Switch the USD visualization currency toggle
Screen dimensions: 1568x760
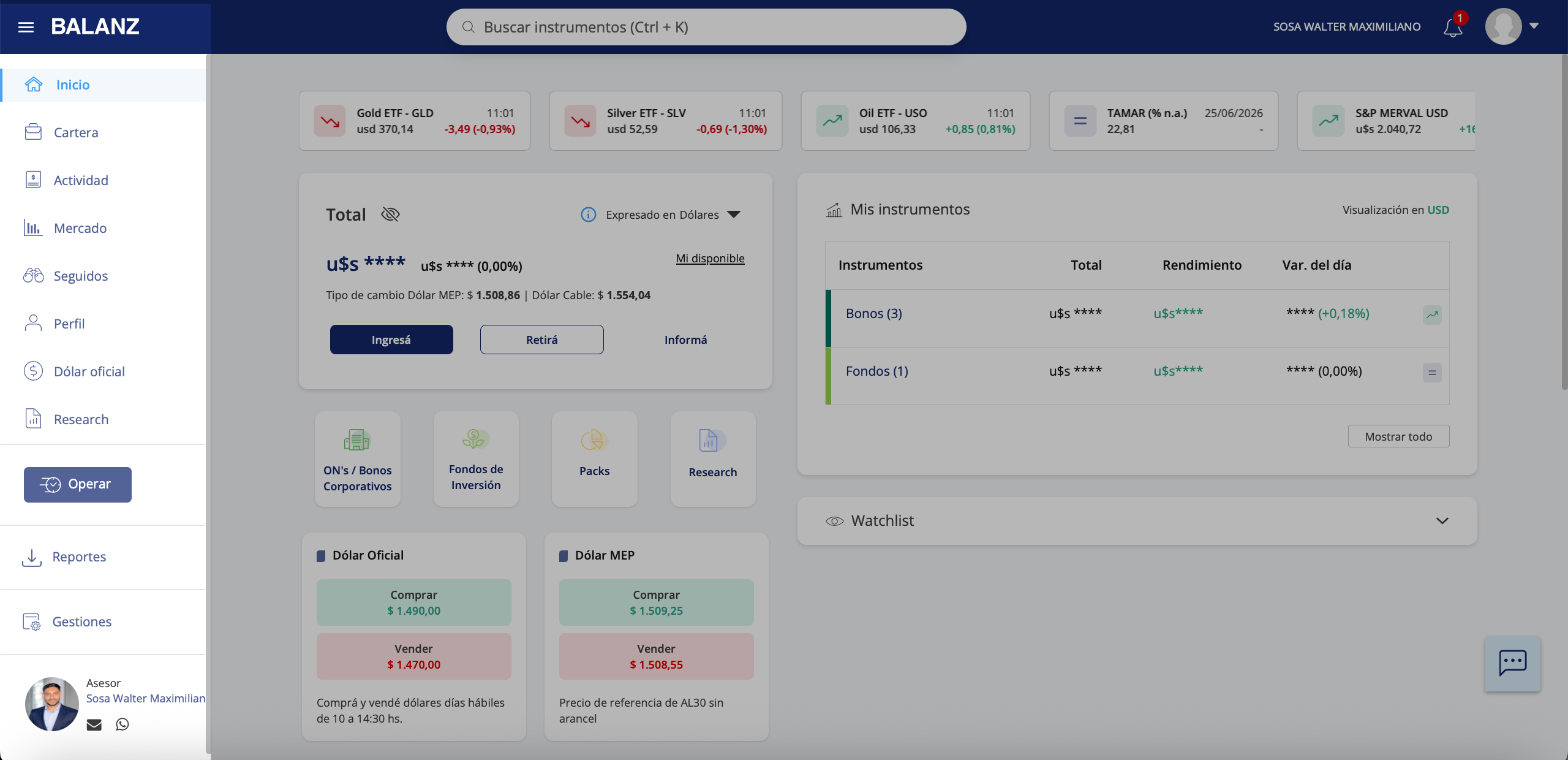click(x=1438, y=210)
